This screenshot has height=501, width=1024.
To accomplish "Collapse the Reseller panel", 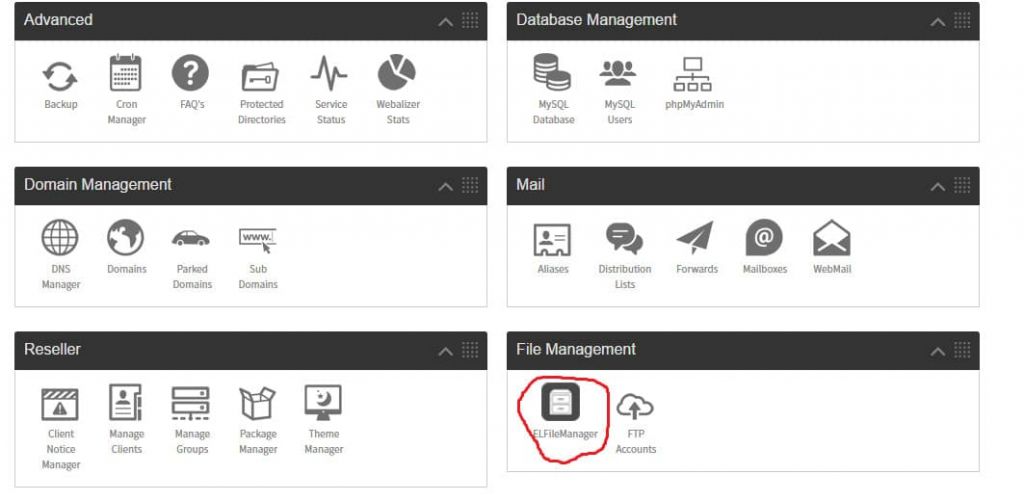I will pos(445,351).
